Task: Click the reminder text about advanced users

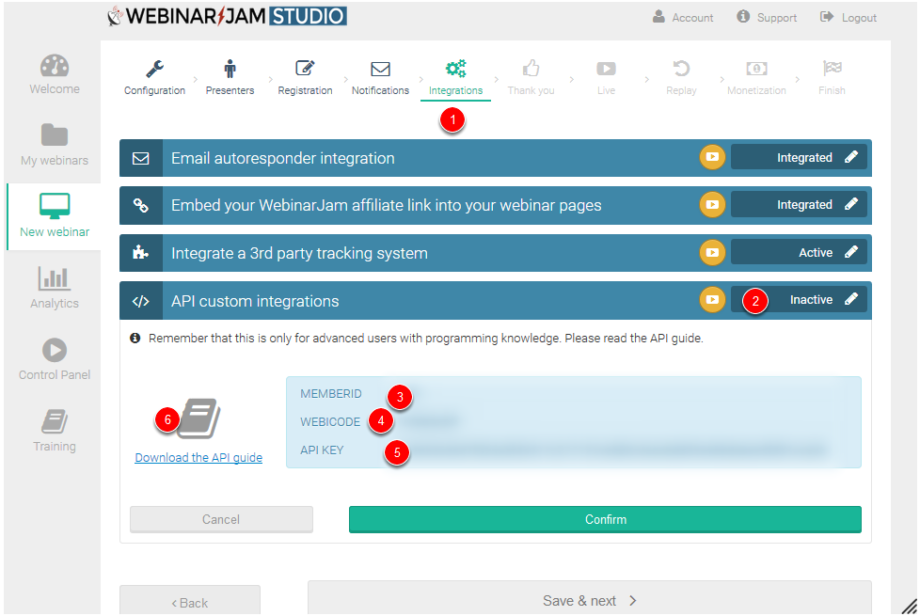Action: point(425,338)
